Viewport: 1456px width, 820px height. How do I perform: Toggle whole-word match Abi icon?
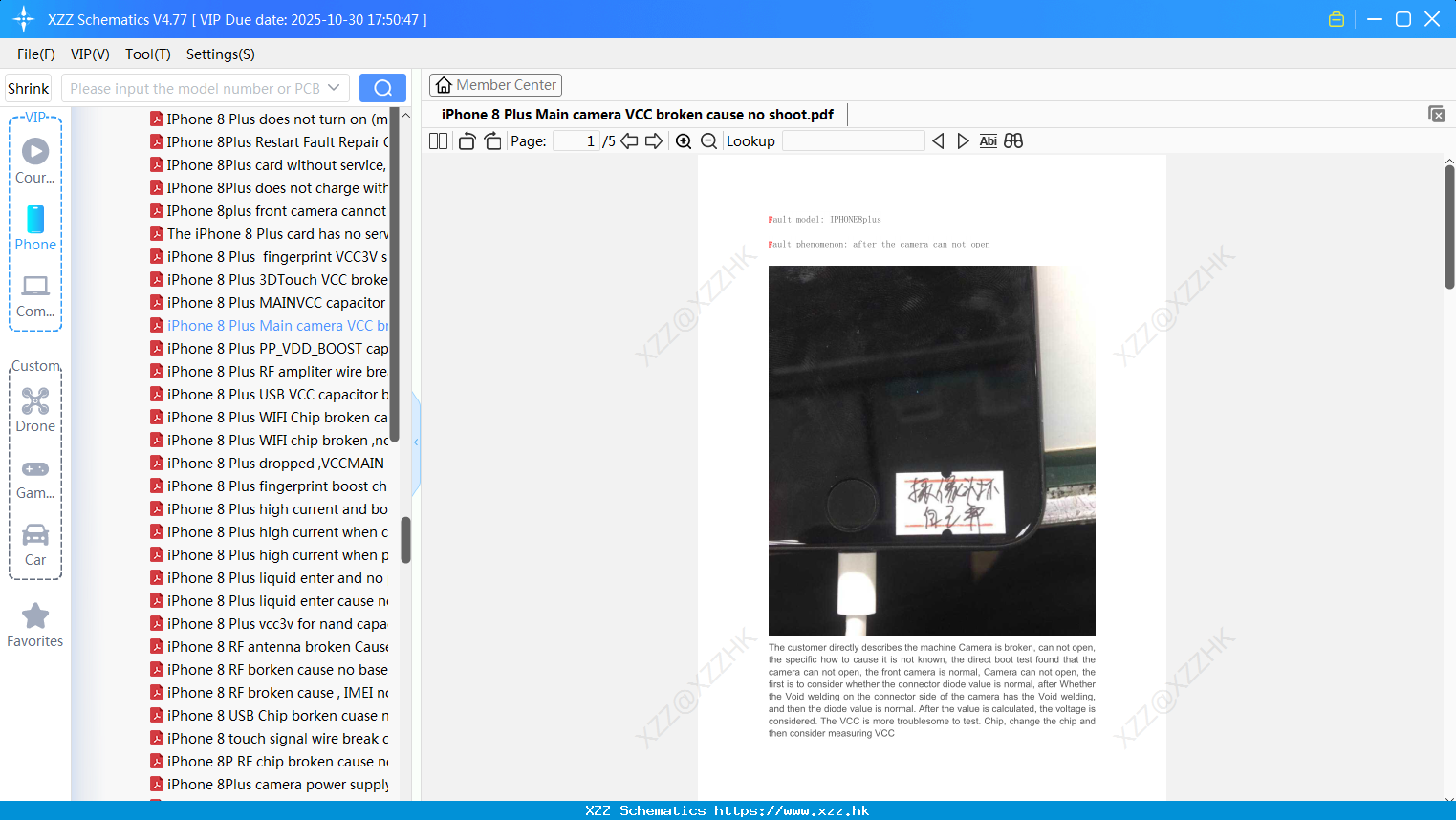pos(988,141)
